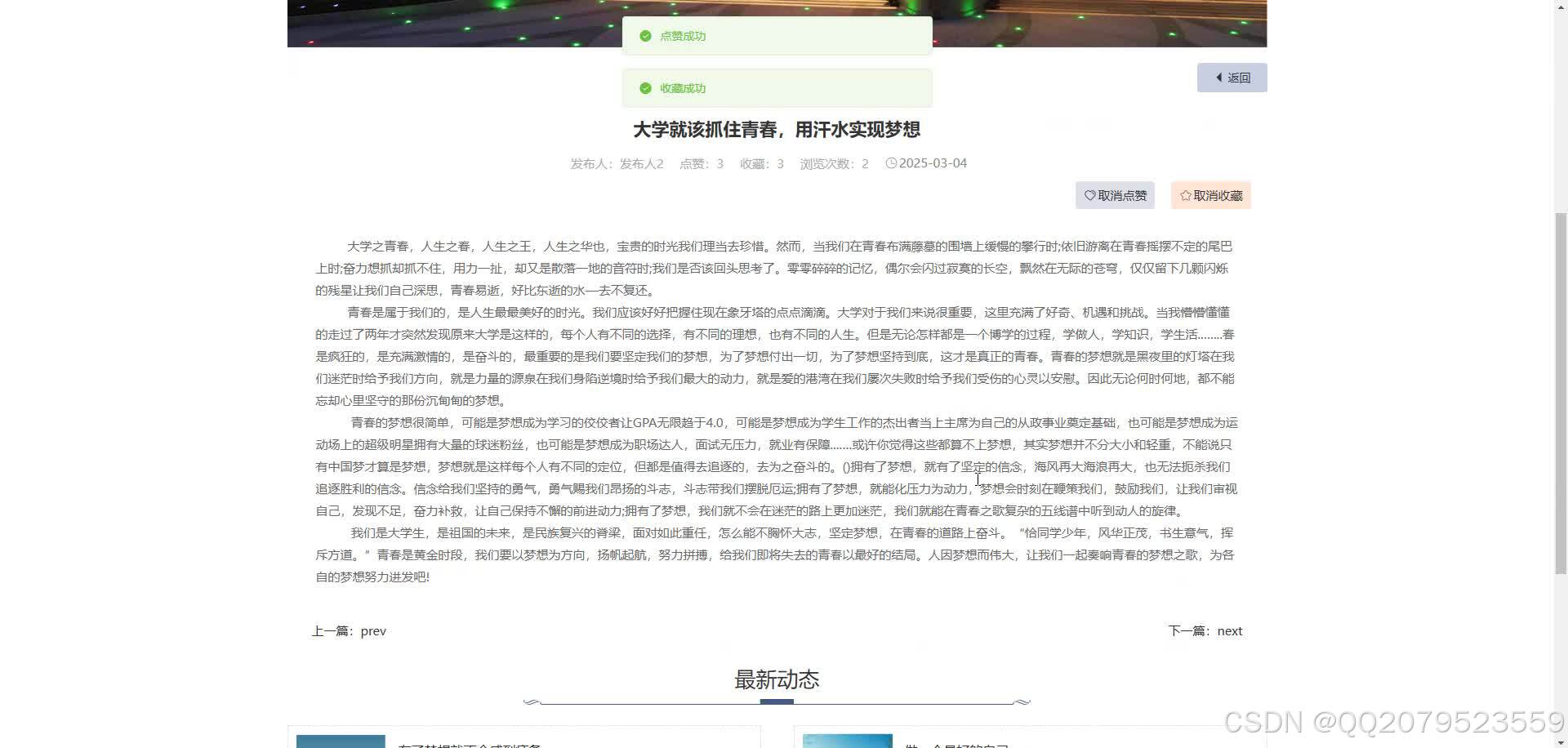Viewport: 1568px width, 748px height.
Task: Click the heart icon on 取消点赞 button
Action: (x=1089, y=195)
